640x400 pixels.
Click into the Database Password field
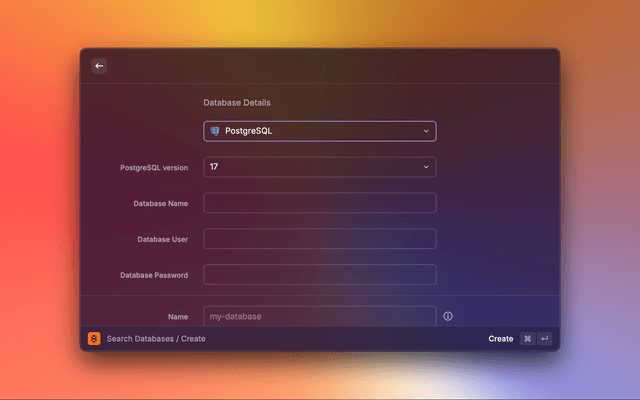point(319,275)
